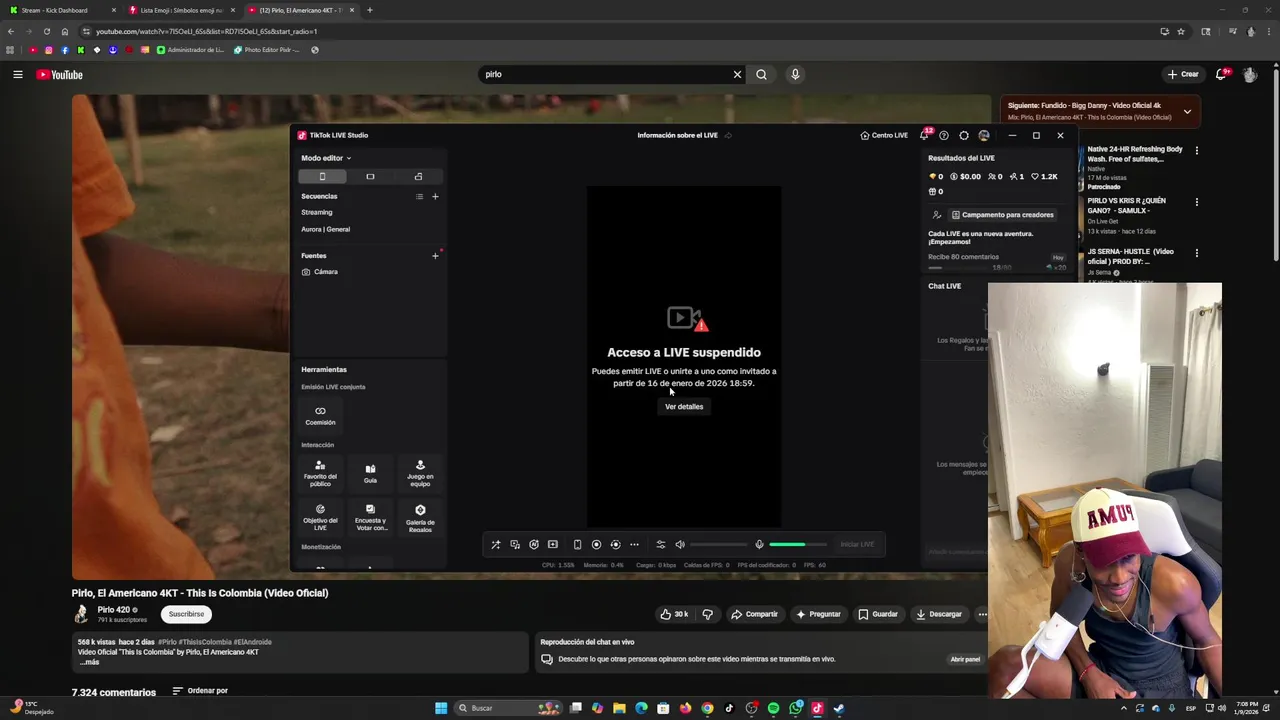Add a new scene in Secuencias
Screen dimensions: 1280x720
(x=435, y=197)
